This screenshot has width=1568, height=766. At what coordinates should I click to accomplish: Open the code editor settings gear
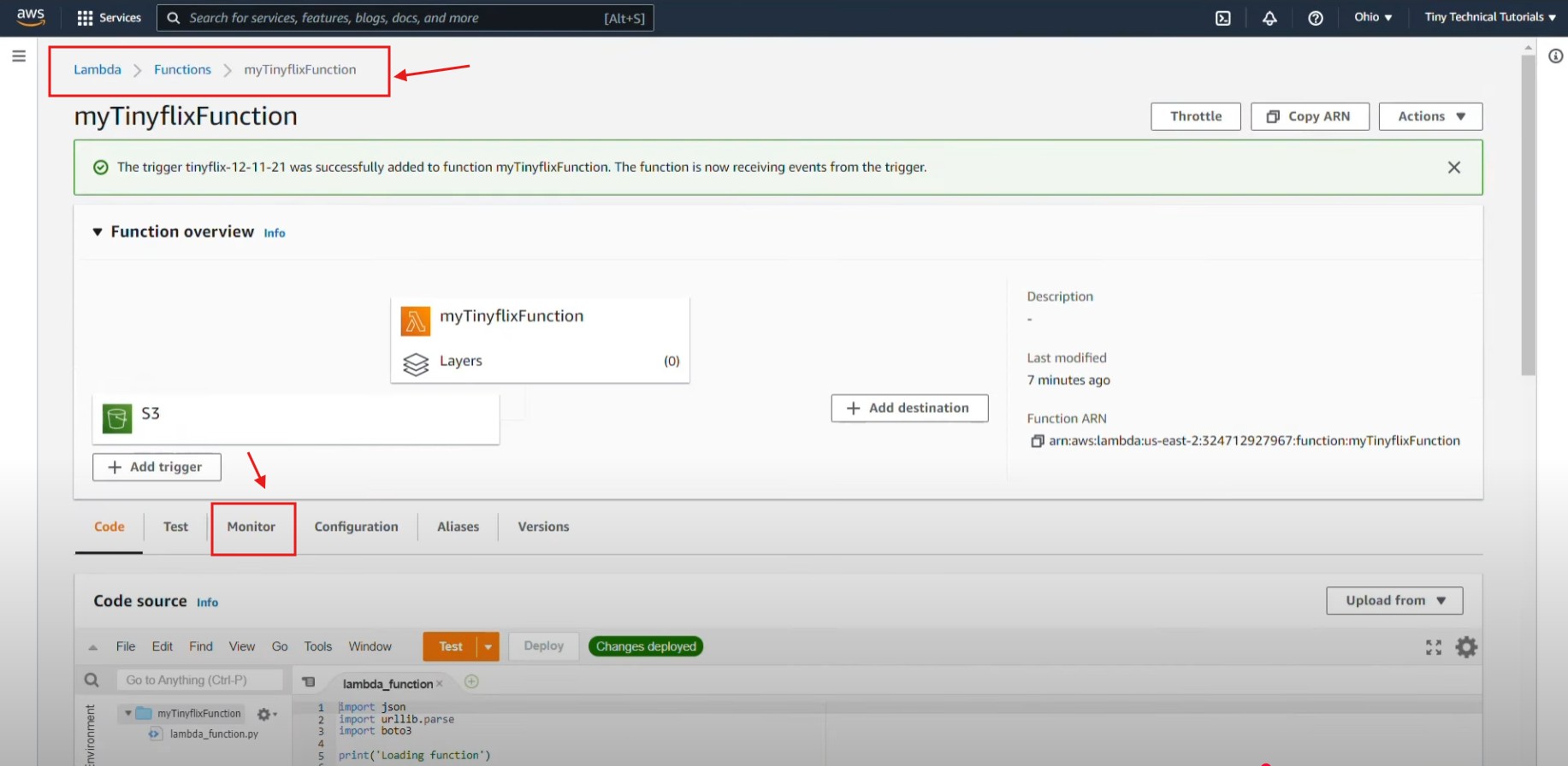pyautogui.click(x=1466, y=647)
